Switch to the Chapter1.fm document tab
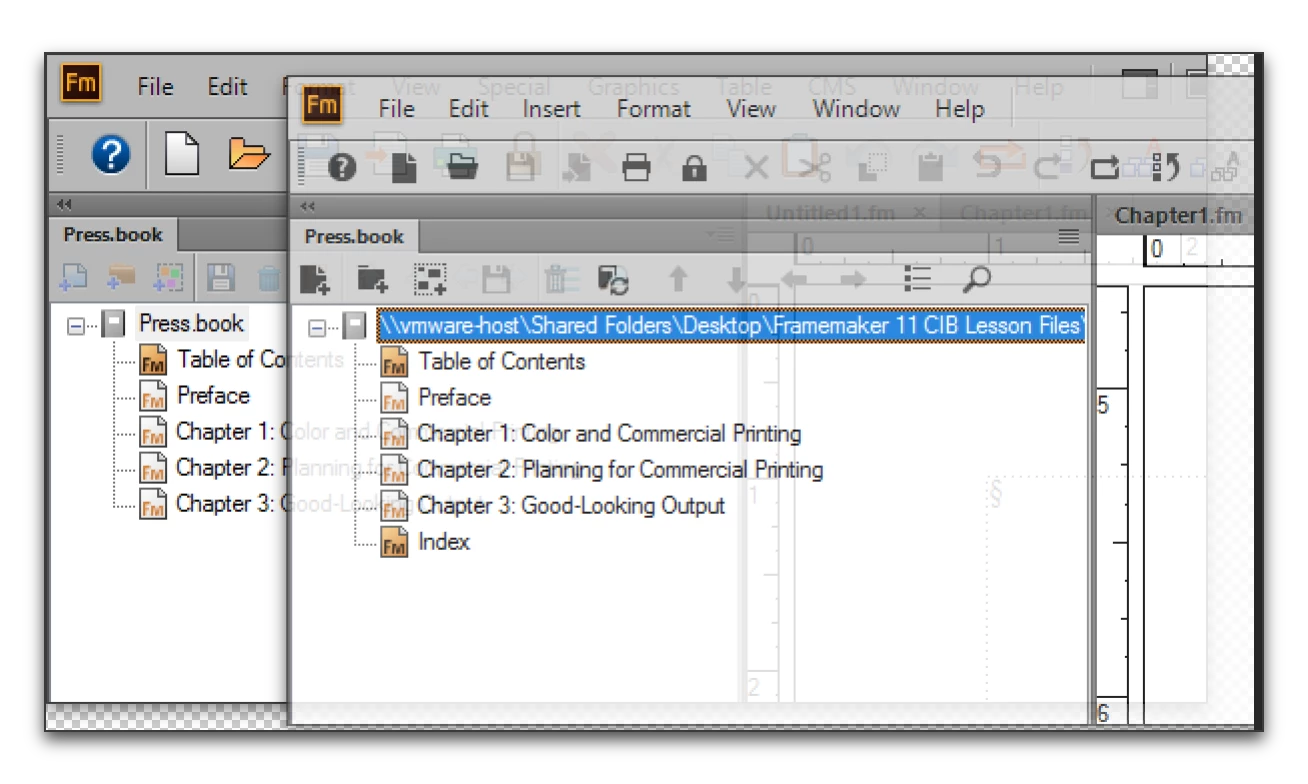This screenshot has width=1308, height=784. pos(1178,216)
